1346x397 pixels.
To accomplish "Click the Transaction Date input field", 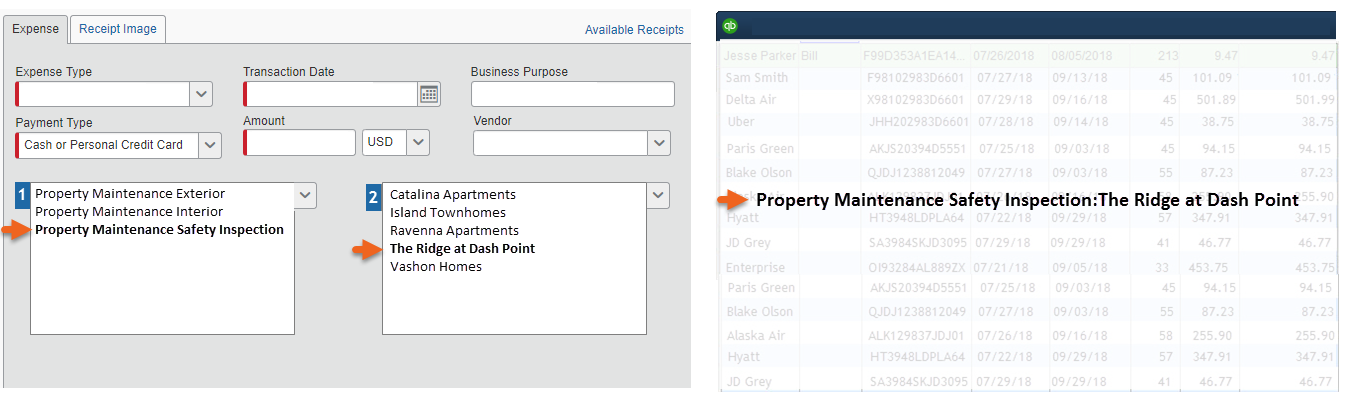I will (331, 94).
